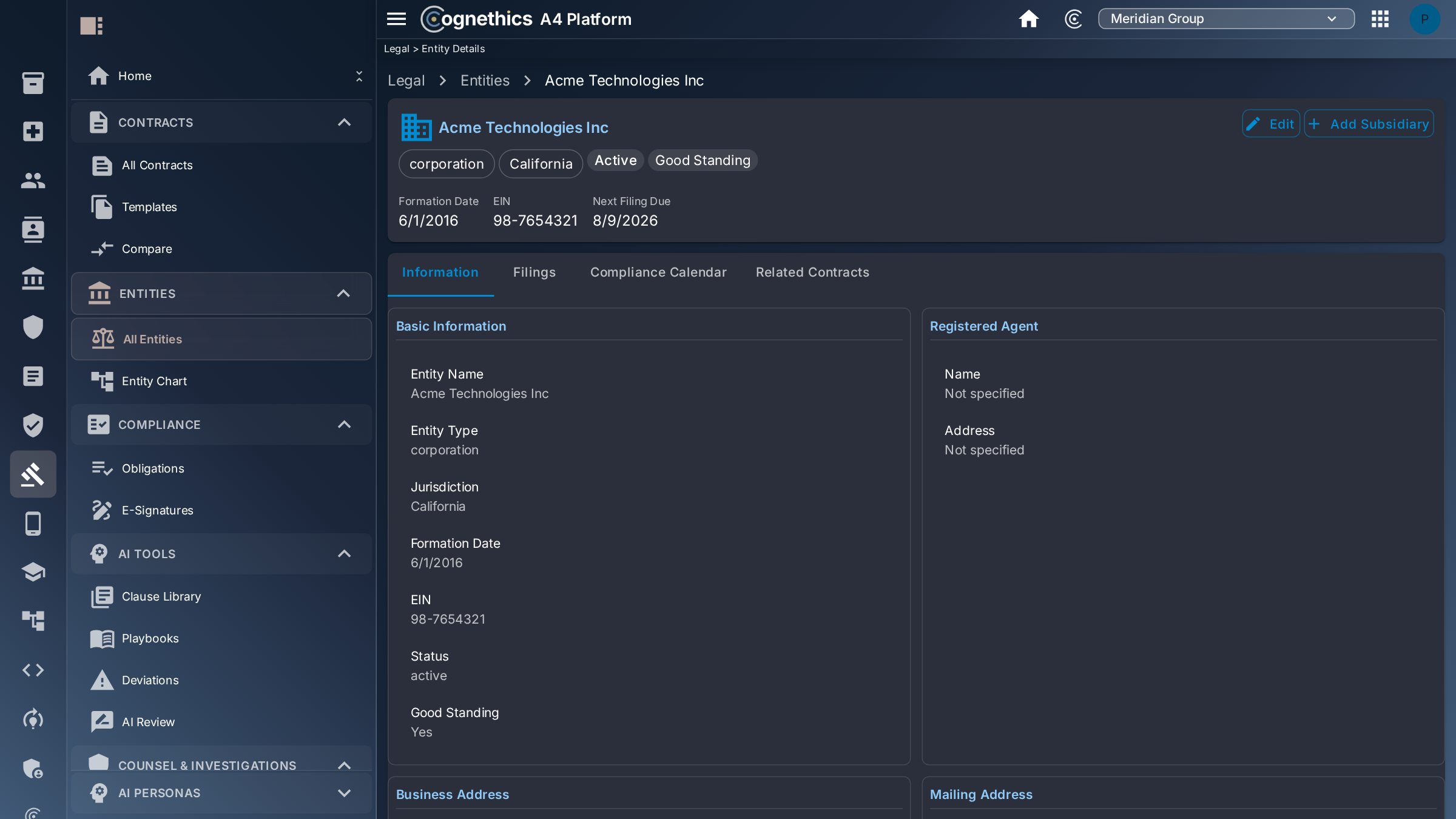Open All Contracts in sidebar
The image size is (1456, 819).
coord(221,165)
